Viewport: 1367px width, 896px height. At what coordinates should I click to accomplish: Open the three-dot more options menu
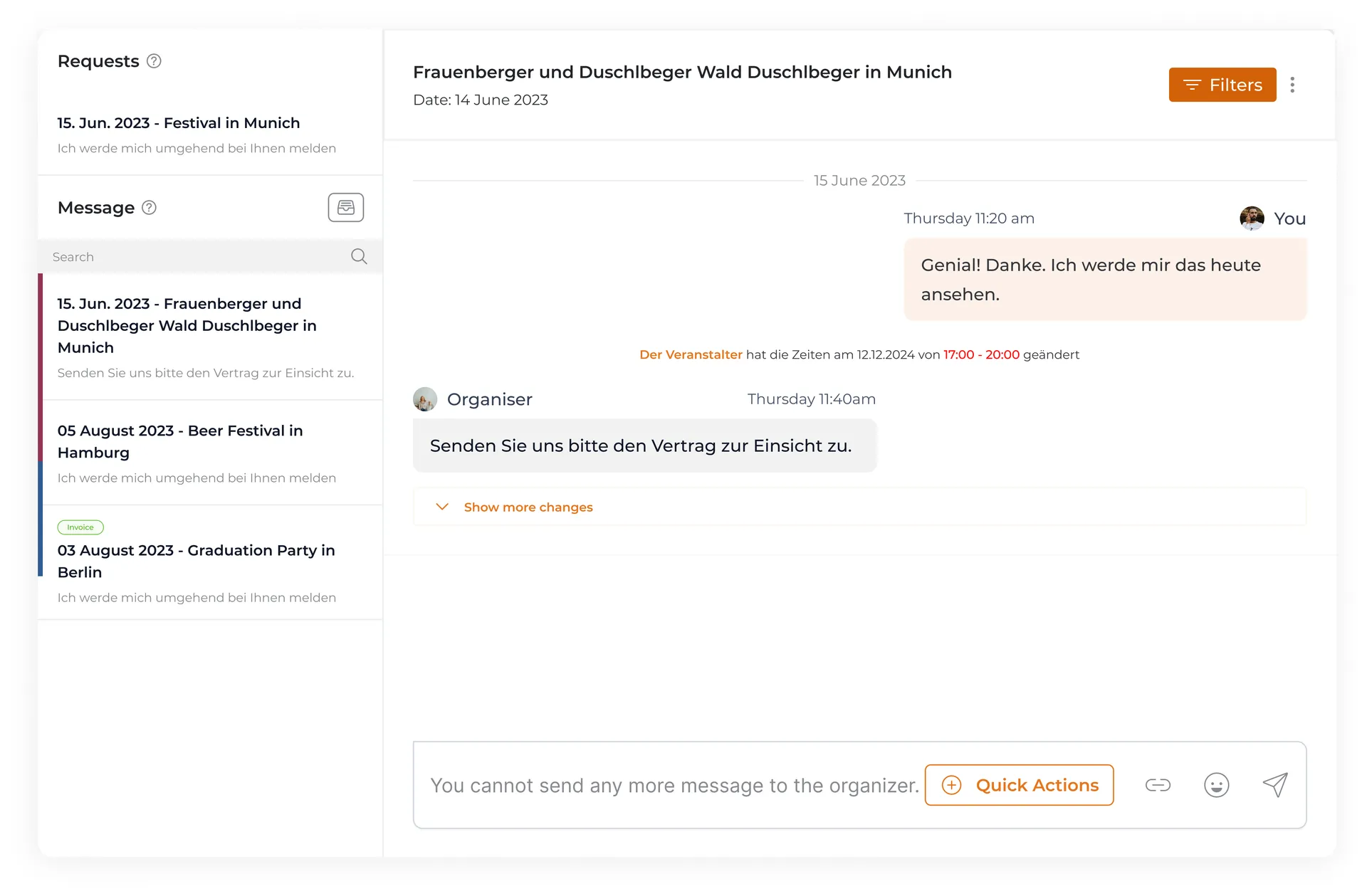[x=1292, y=85]
